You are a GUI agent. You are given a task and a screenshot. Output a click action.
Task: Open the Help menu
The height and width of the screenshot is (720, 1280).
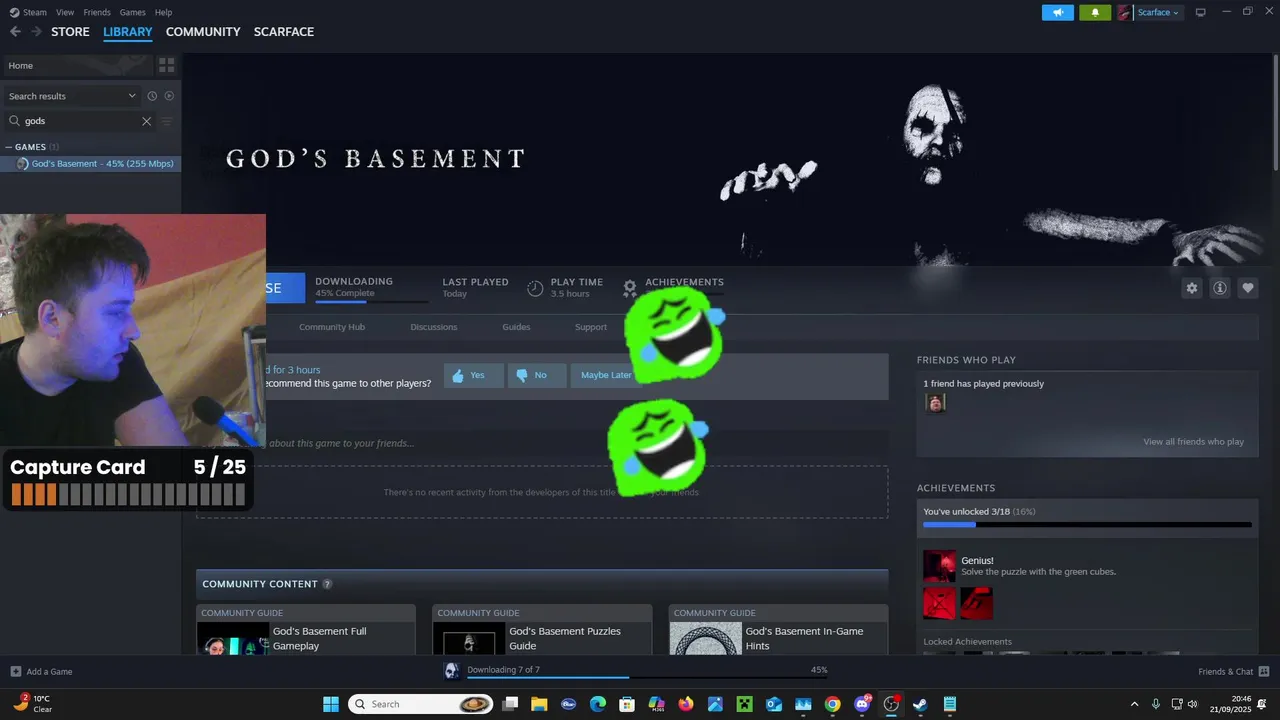(x=163, y=12)
